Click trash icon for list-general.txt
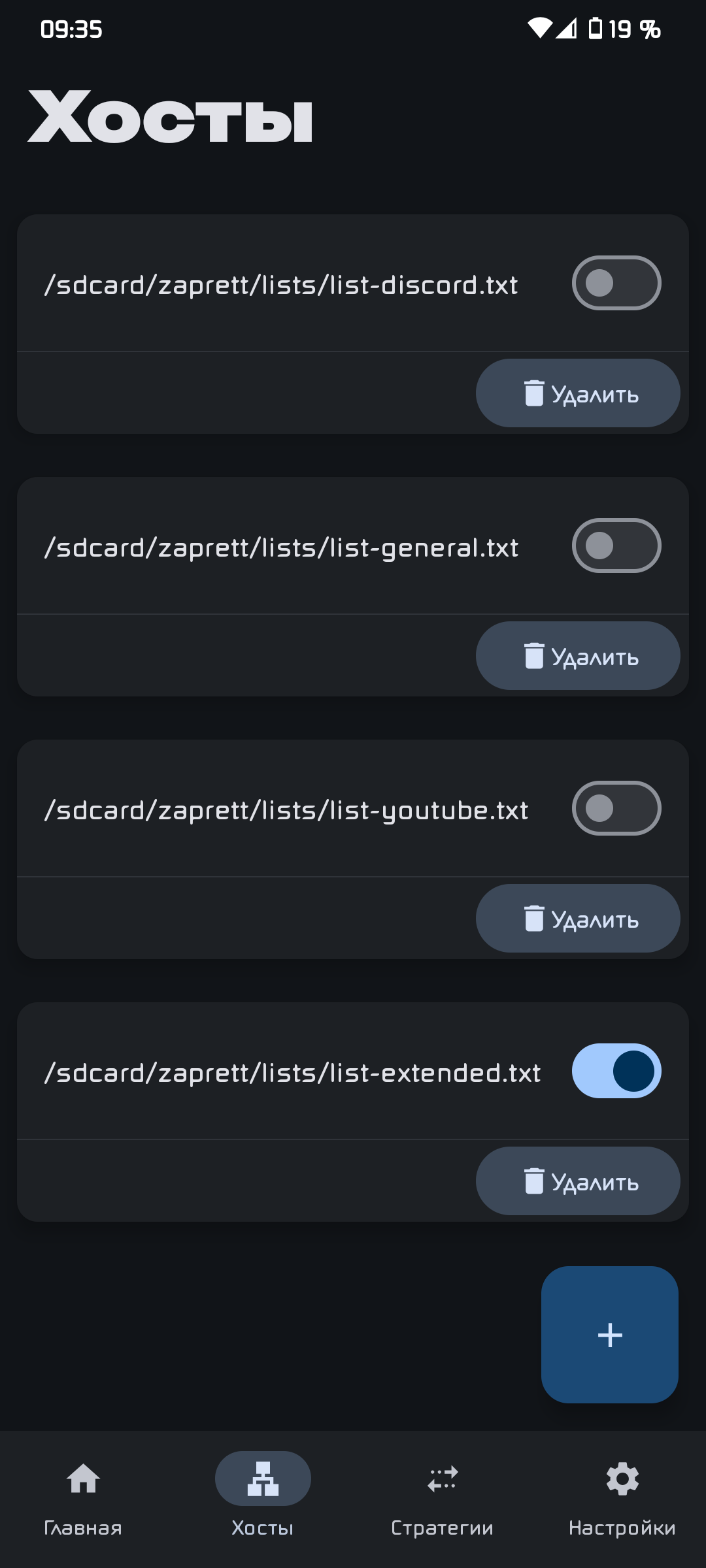706x1568 pixels. (534, 656)
